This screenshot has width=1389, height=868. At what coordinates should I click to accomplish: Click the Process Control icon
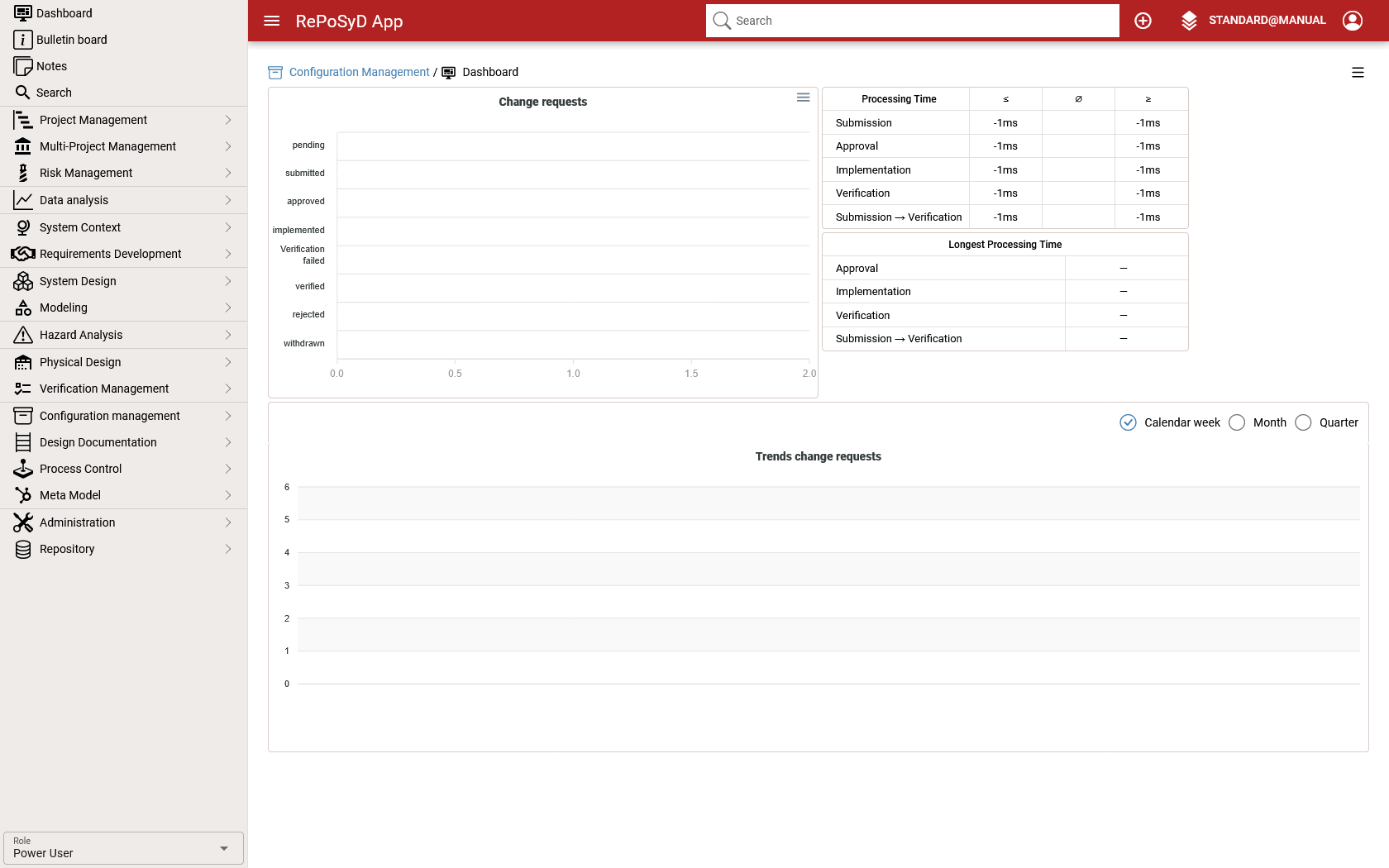coord(23,469)
